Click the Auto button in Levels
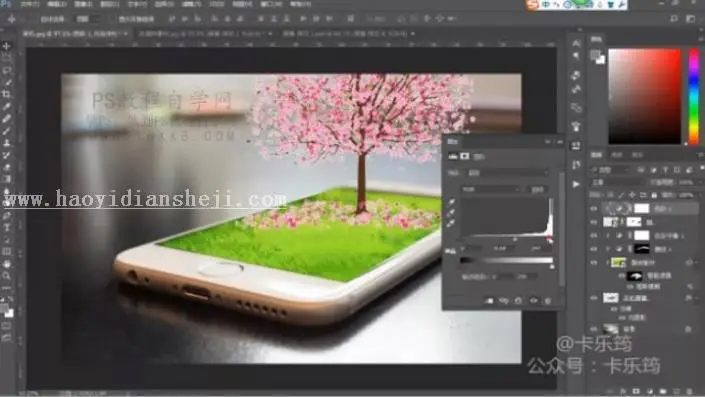The height and width of the screenshot is (397, 705). 537,189
